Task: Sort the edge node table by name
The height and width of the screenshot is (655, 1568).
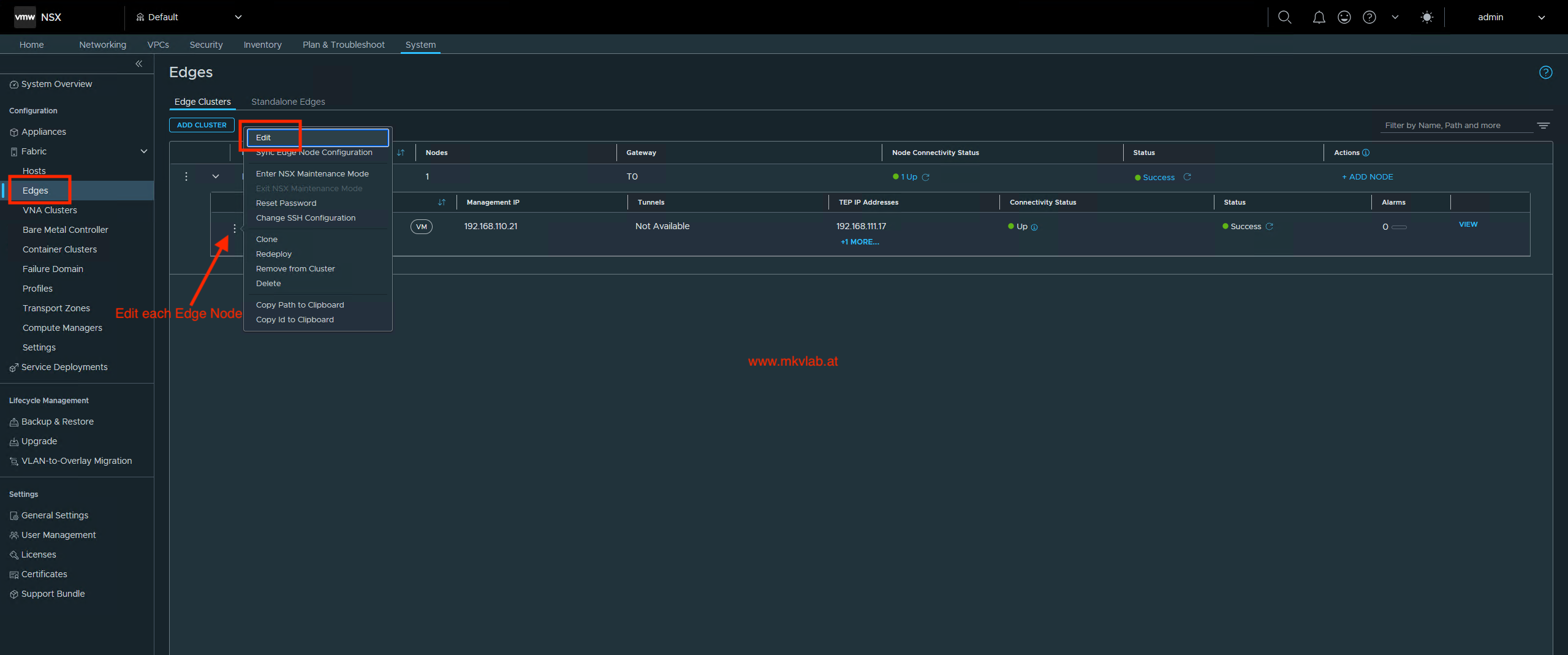Action: [441, 202]
